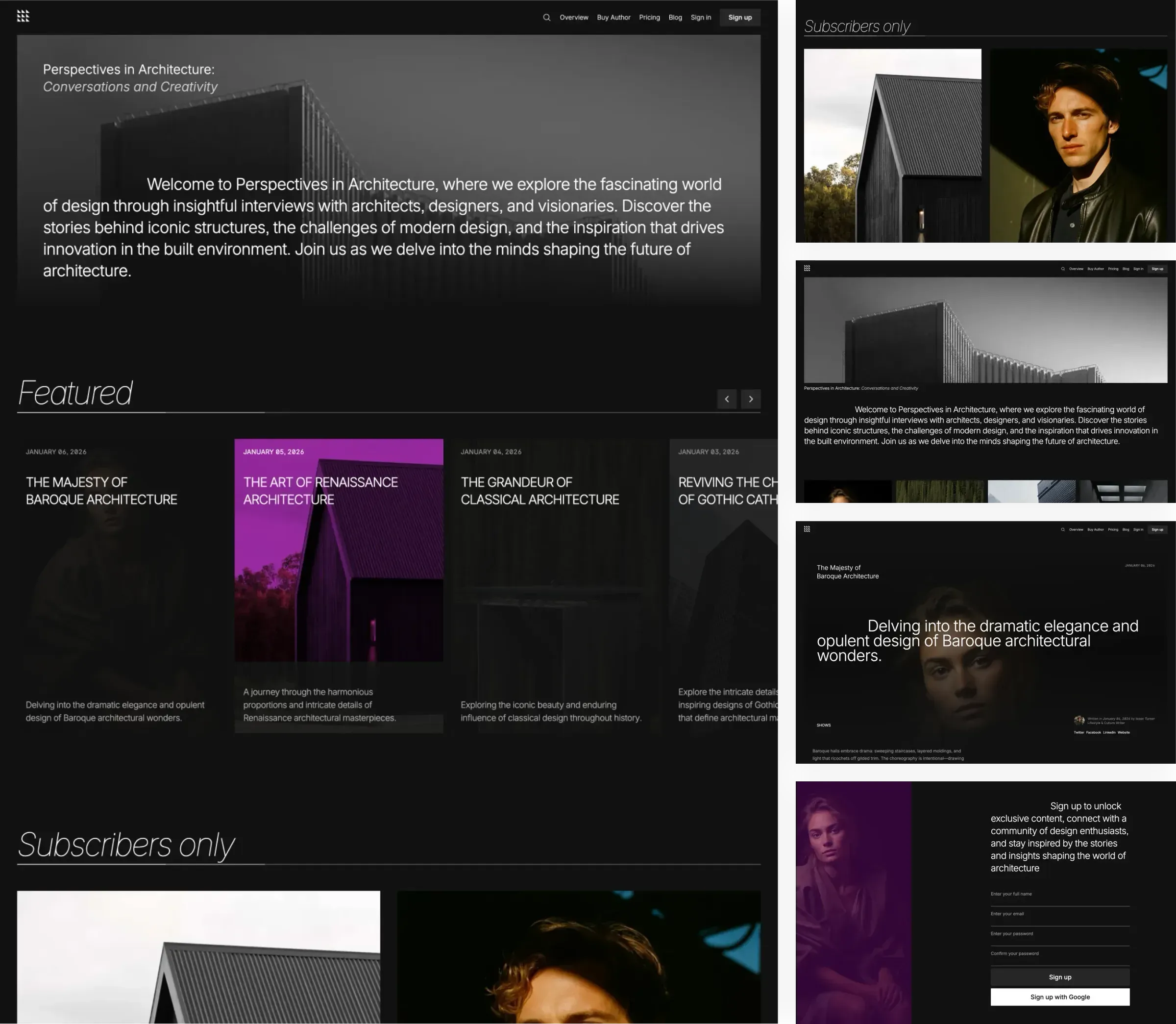The height and width of the screenshot is (1024, 1176).
Task: Click Twitter link in Baroque article preview
Action: click(x=1078, y=732)
